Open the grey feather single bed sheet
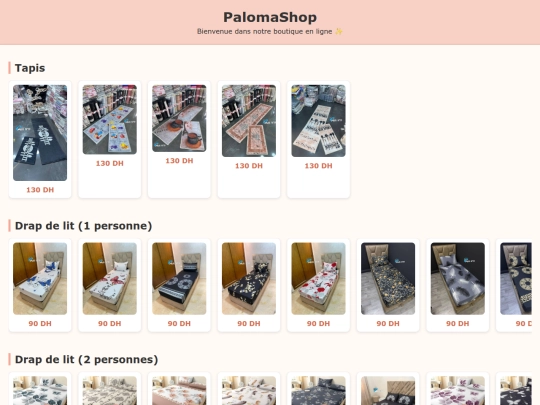This screenshot has height=405, width=540. [457, 279]
